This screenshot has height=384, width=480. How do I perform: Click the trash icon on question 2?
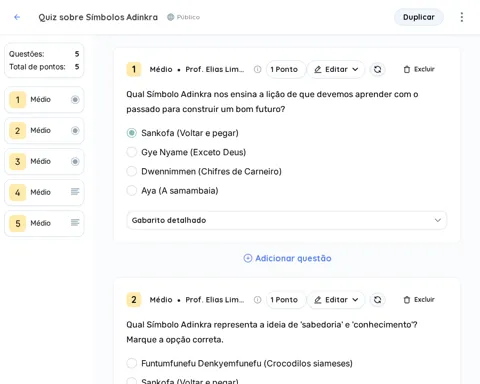407,300
